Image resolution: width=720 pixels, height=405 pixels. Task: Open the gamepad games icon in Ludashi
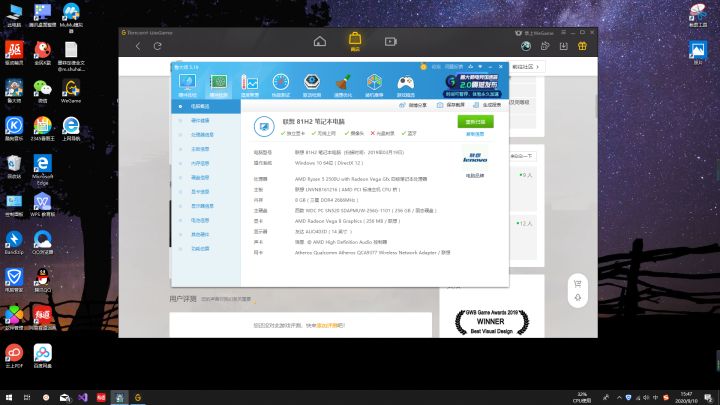pyautogui.click(x=405, y=85)
